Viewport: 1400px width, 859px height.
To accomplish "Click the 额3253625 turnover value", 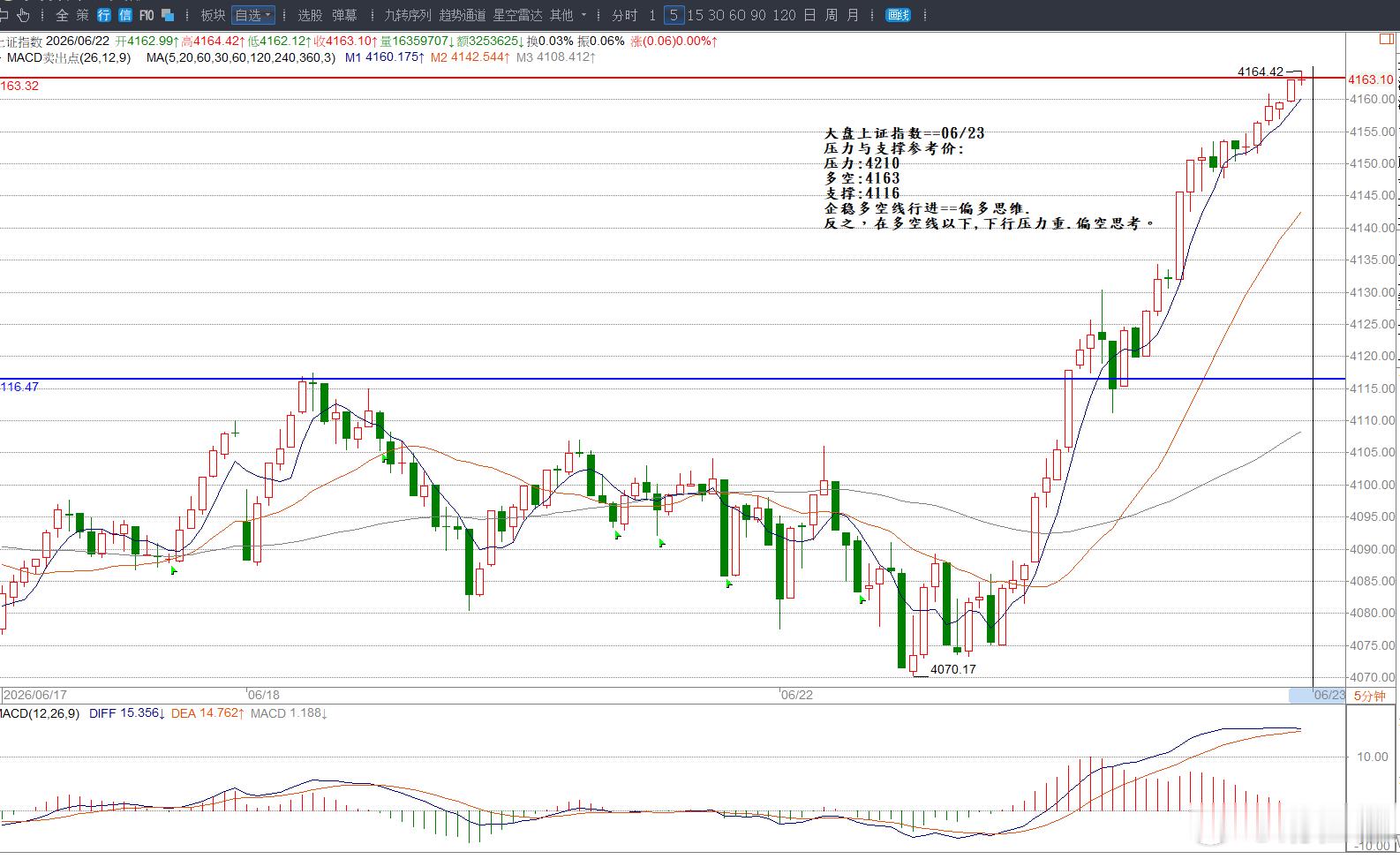I will (491, 41).
